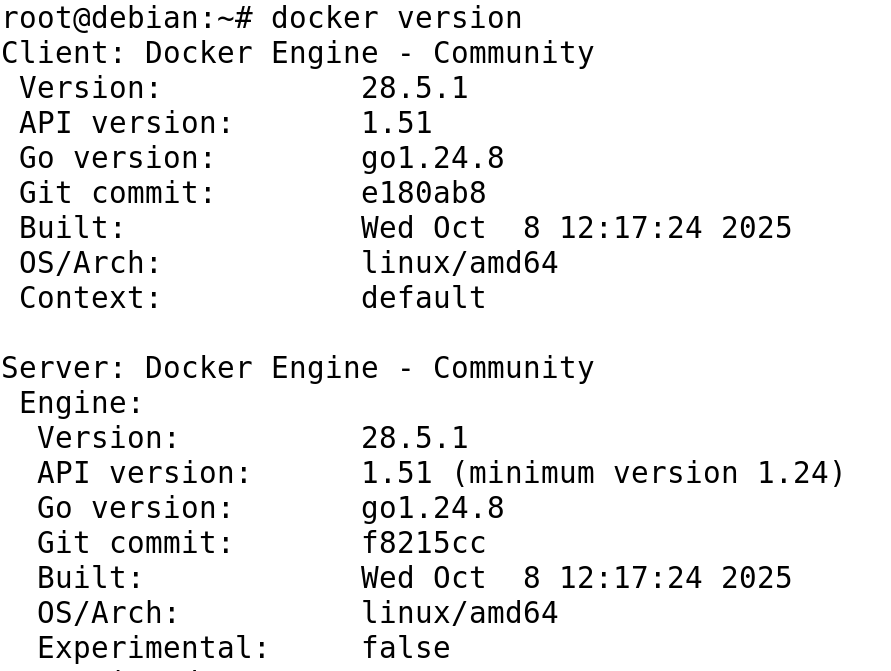Click the Experimental value "false"

pos(405,648)
